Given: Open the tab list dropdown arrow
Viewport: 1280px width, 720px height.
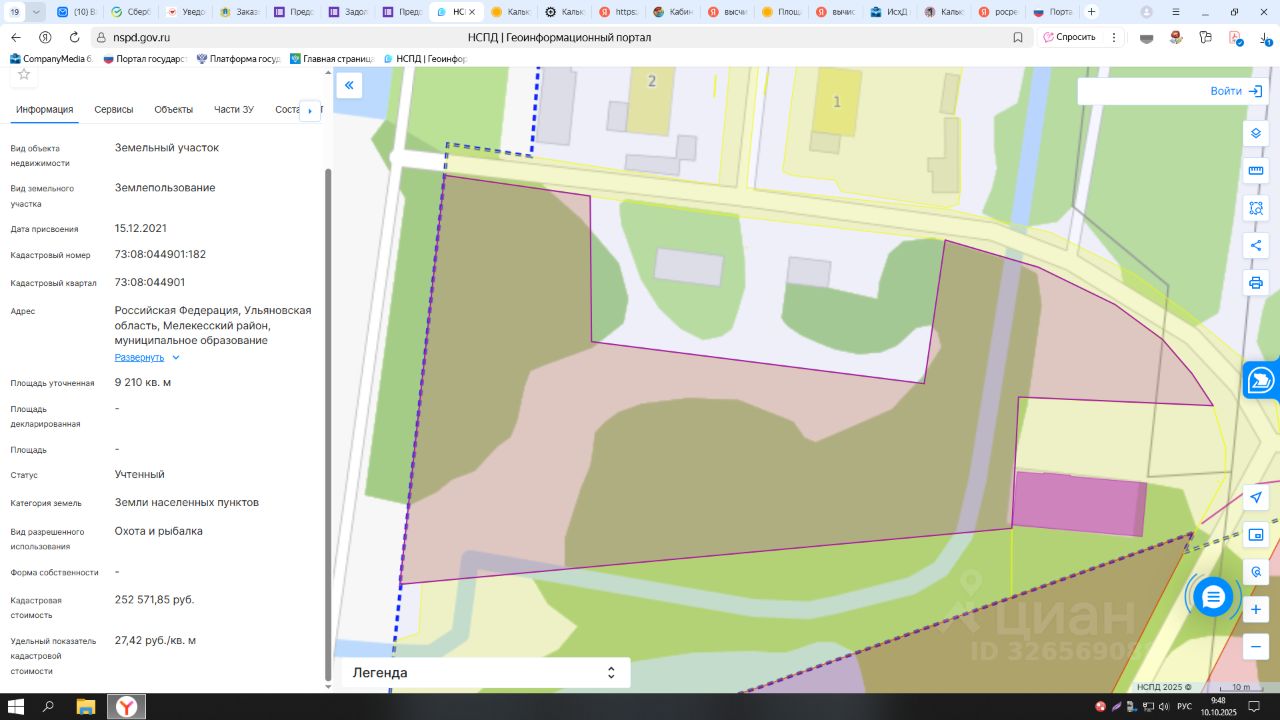Looking at the screenshot, I should tap(37, 12).
